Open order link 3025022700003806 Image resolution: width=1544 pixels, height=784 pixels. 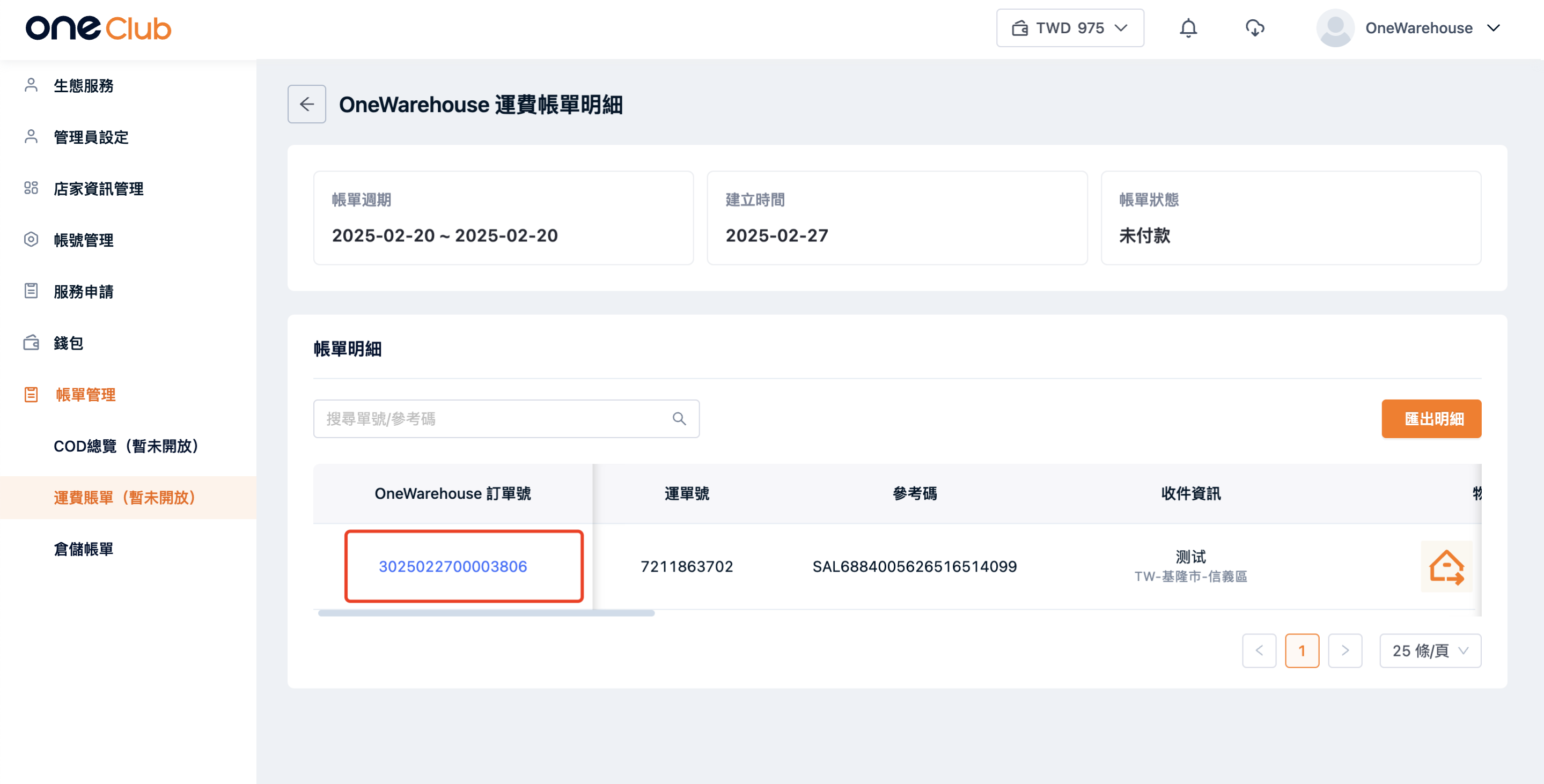pos(453,567)
